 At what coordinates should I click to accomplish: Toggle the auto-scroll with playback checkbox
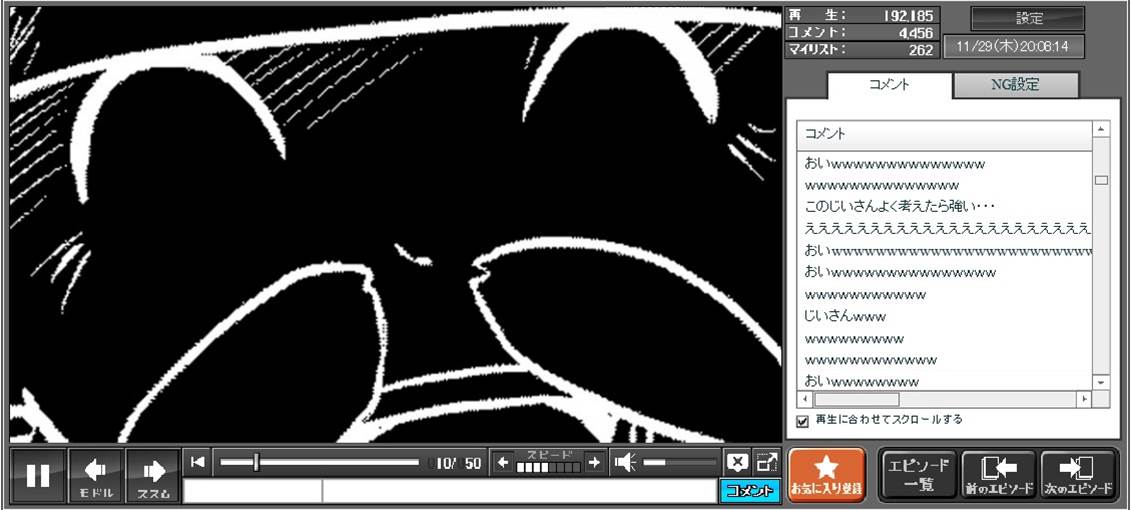tap(802, 421)
